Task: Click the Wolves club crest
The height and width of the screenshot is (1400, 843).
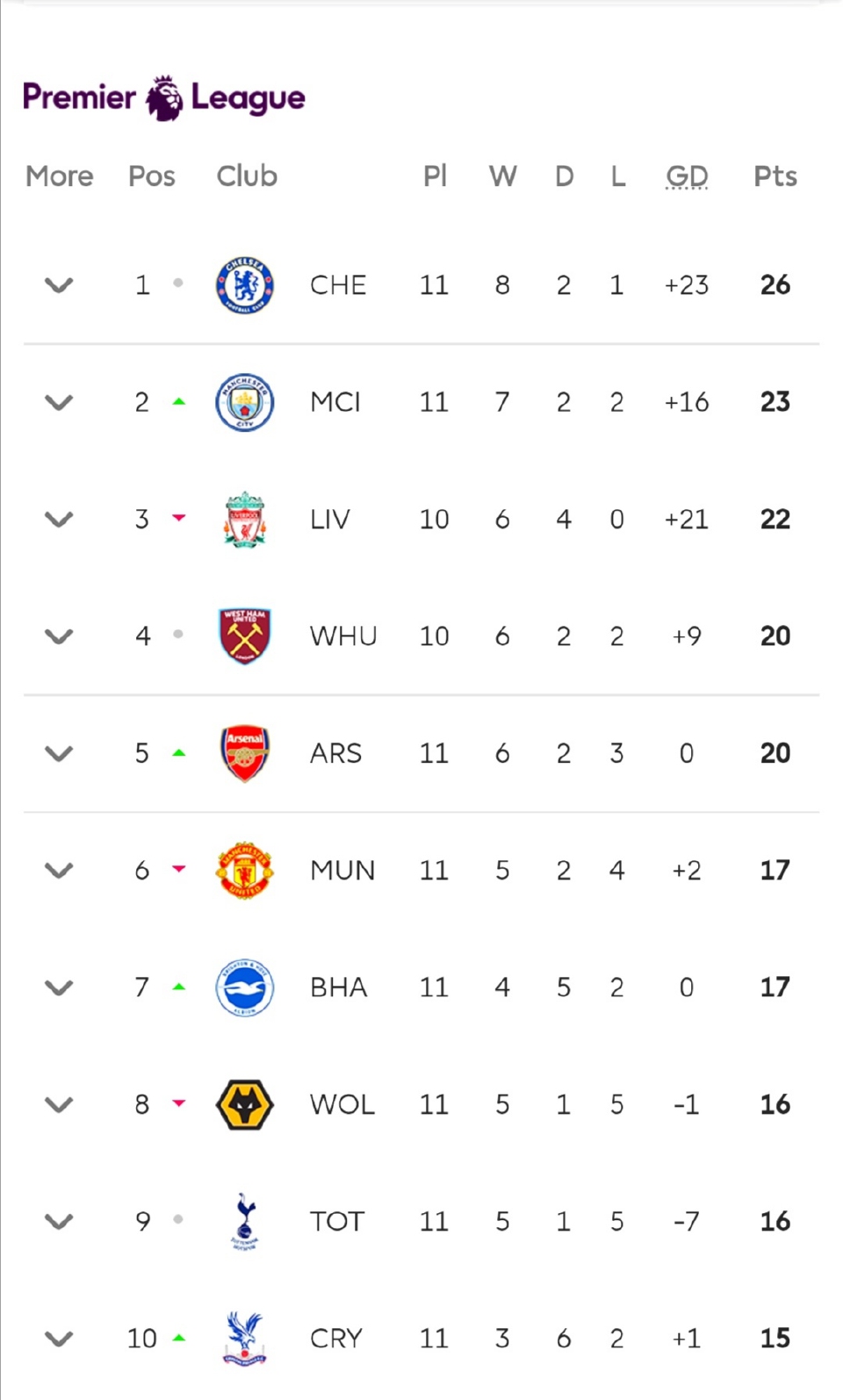Action: [244, 1104]
